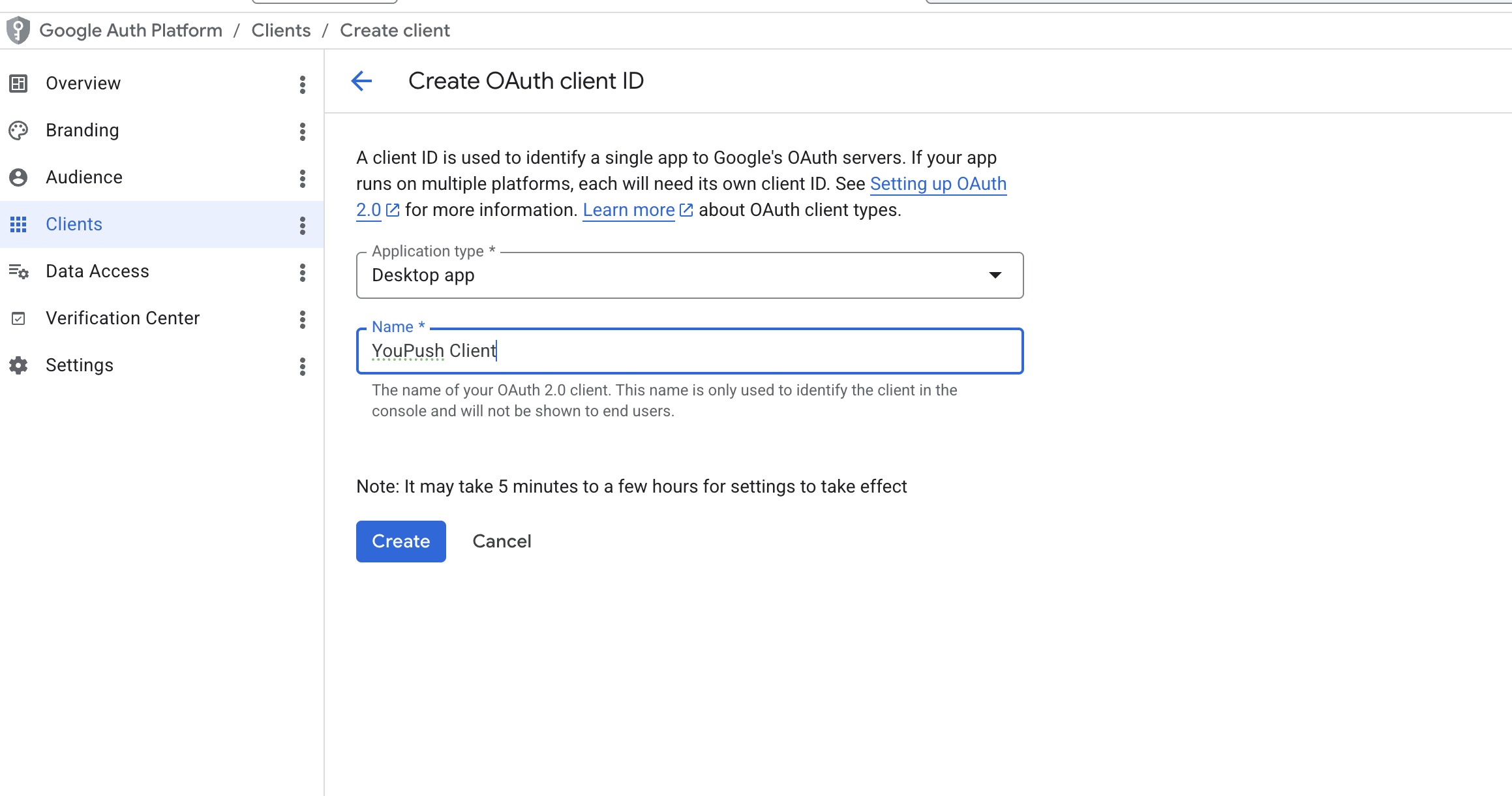The image size is (1512, 796).
Task: Click the Clients breadcrumb link
Action: (281, 30)
